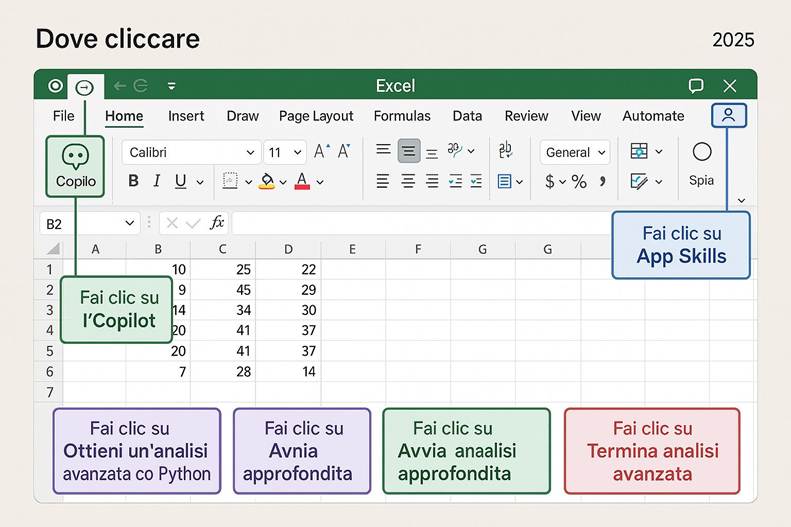The height and width of the screenshot is (527, 791).
Task: Toggle underline formatting
Action: click(x=181, y=182)
